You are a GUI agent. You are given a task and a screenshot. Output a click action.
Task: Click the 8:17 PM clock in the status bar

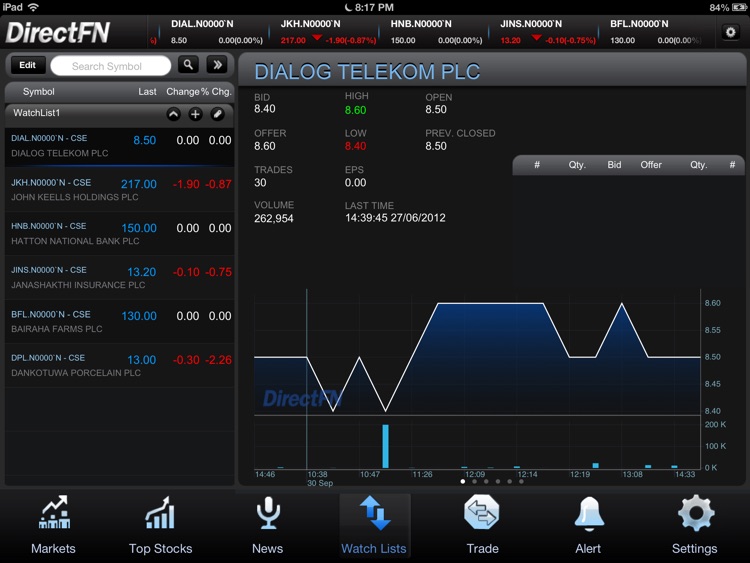374,7
